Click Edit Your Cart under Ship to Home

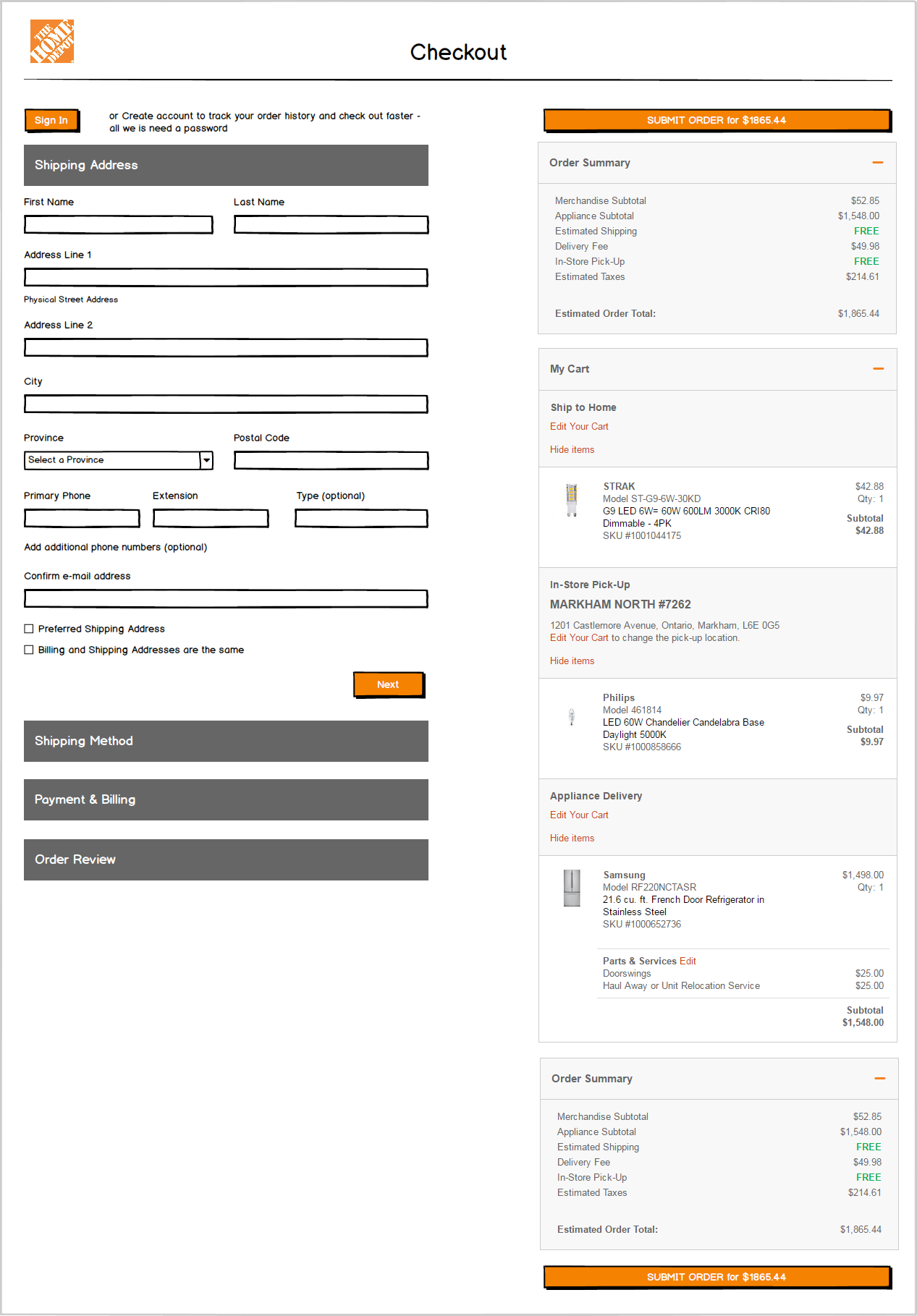pyautogui.click(x=579, y=426)
